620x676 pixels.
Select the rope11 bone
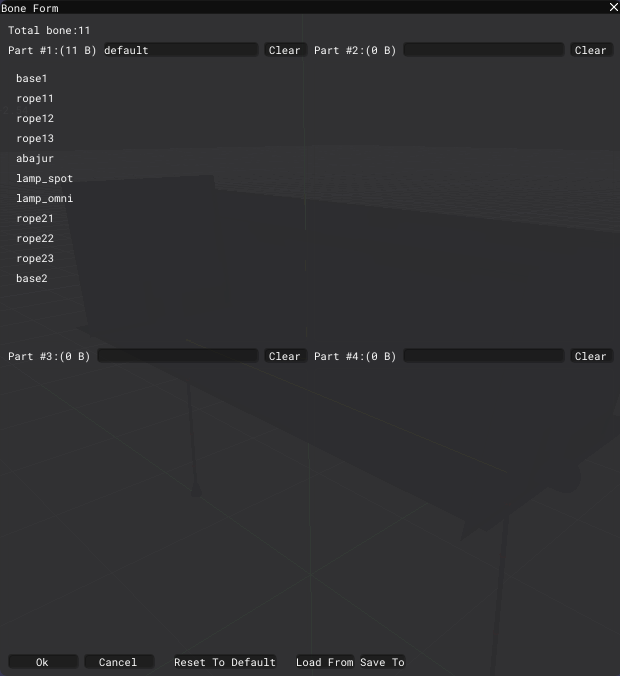35,98
